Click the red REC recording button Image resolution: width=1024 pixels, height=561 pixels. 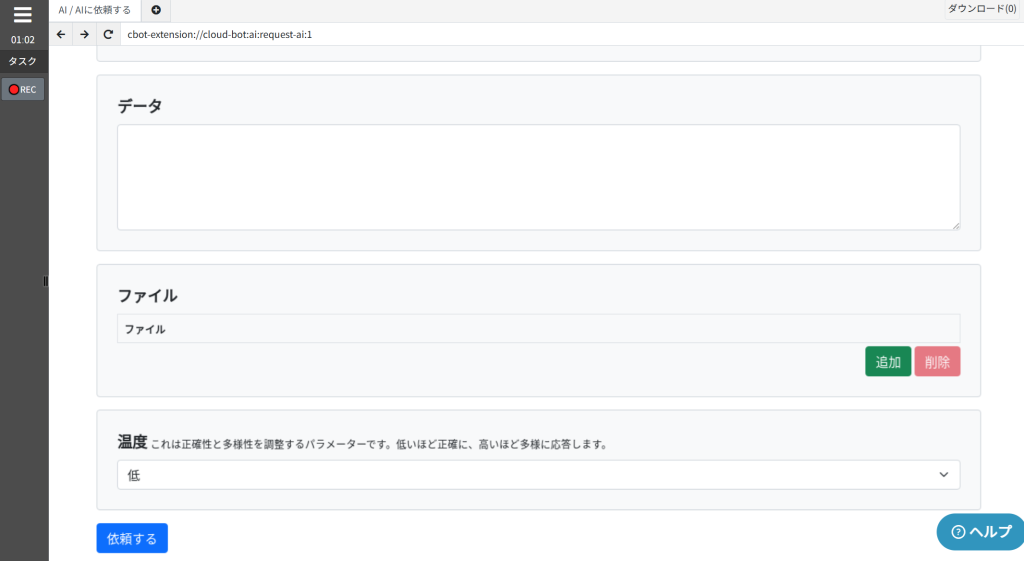pos(23,89)
